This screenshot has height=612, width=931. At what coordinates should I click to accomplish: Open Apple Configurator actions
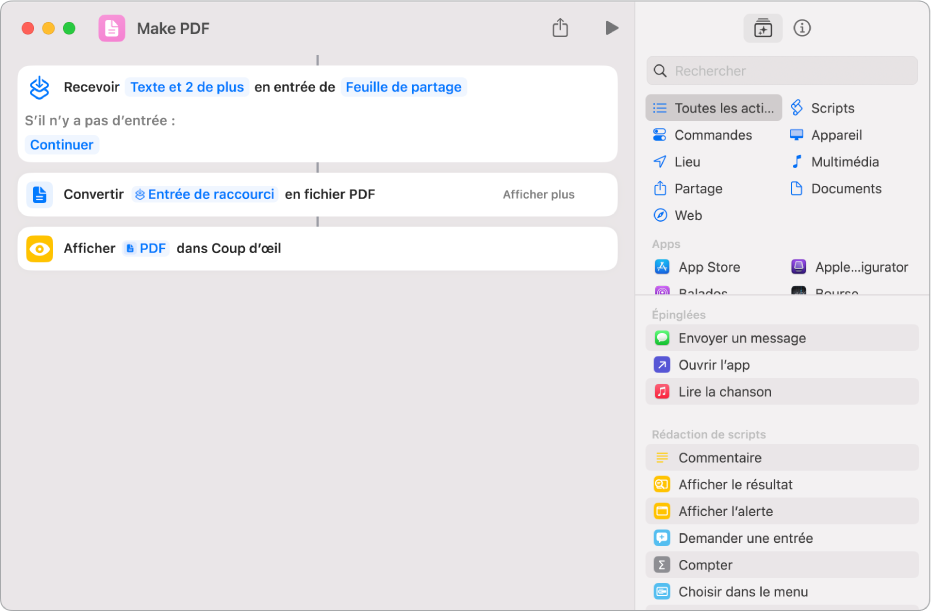[849, 267]
